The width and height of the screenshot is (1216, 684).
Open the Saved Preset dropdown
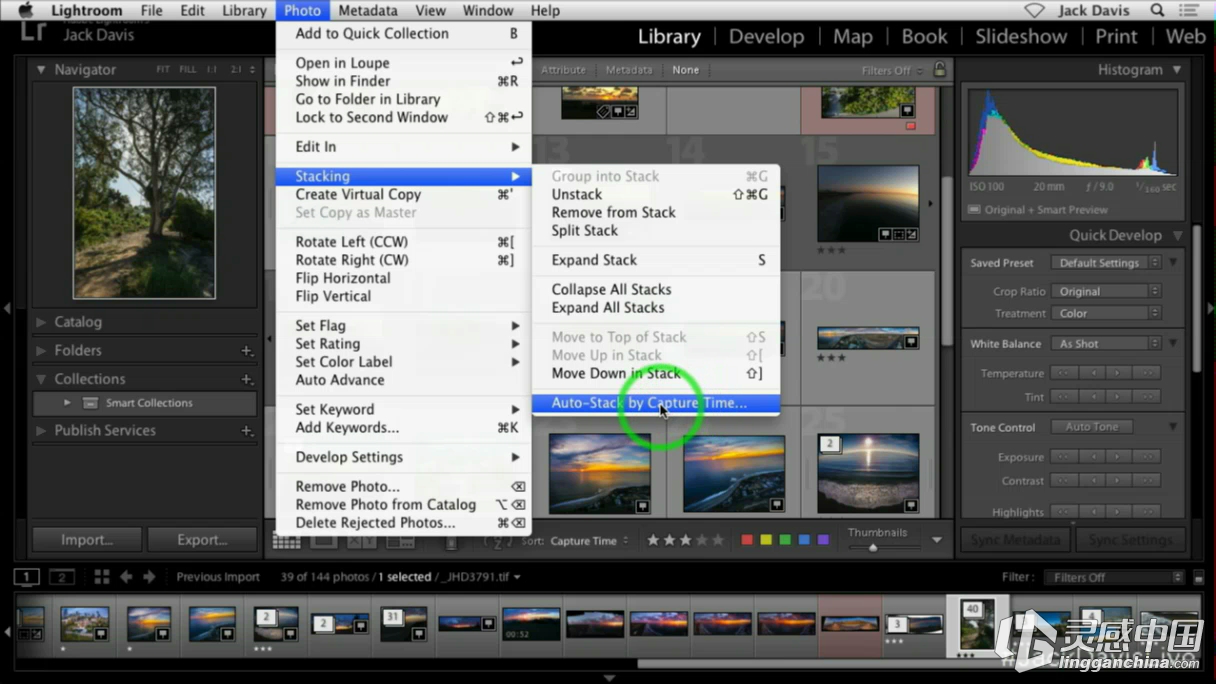point(1105,263)
